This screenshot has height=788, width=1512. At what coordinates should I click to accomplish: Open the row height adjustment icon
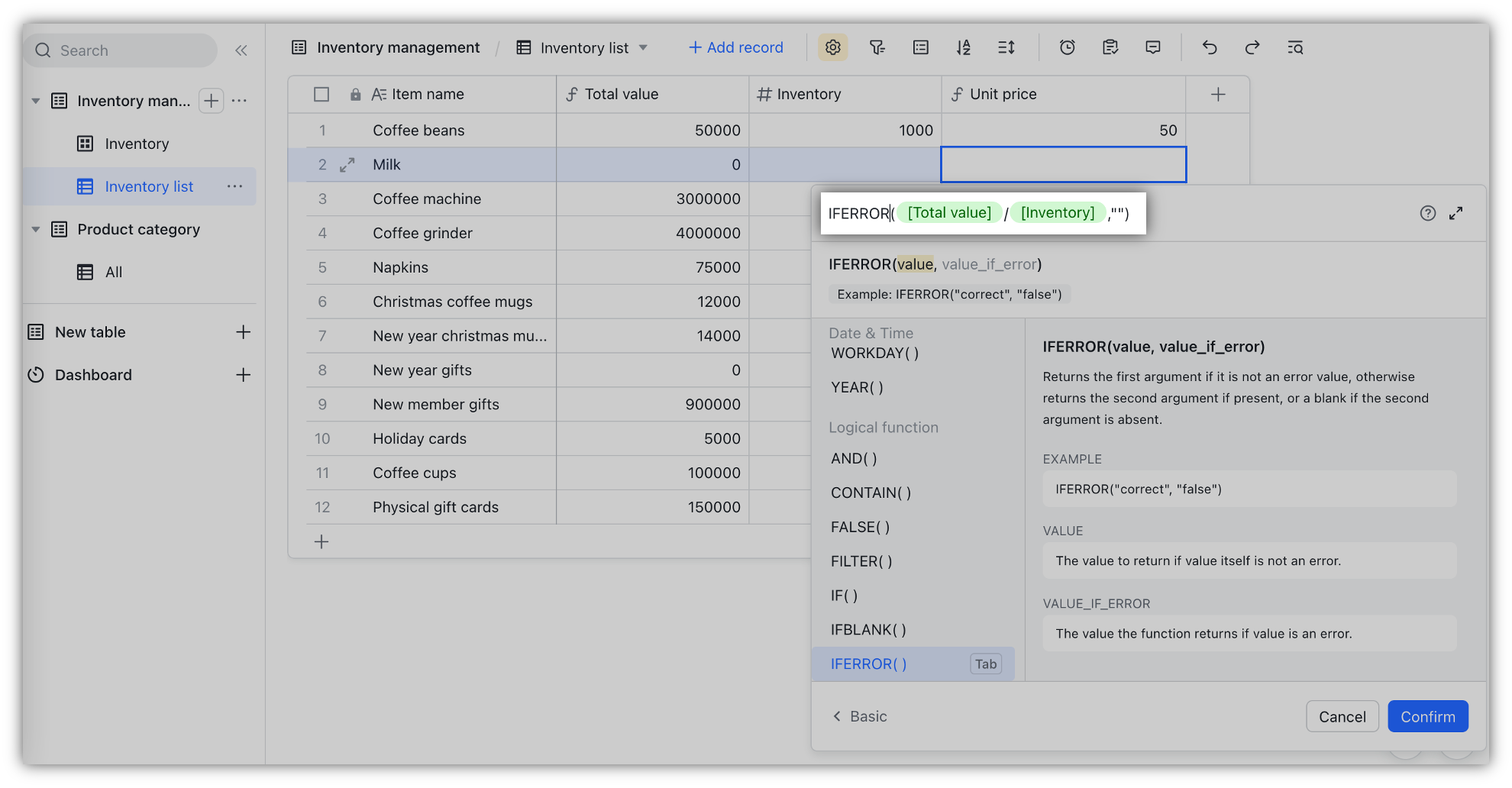point(1006,47)
